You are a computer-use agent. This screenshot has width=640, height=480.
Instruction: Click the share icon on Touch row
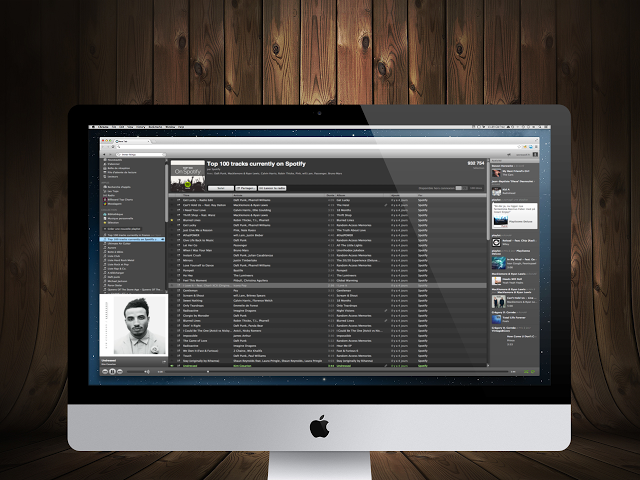(x=178, y=356)
